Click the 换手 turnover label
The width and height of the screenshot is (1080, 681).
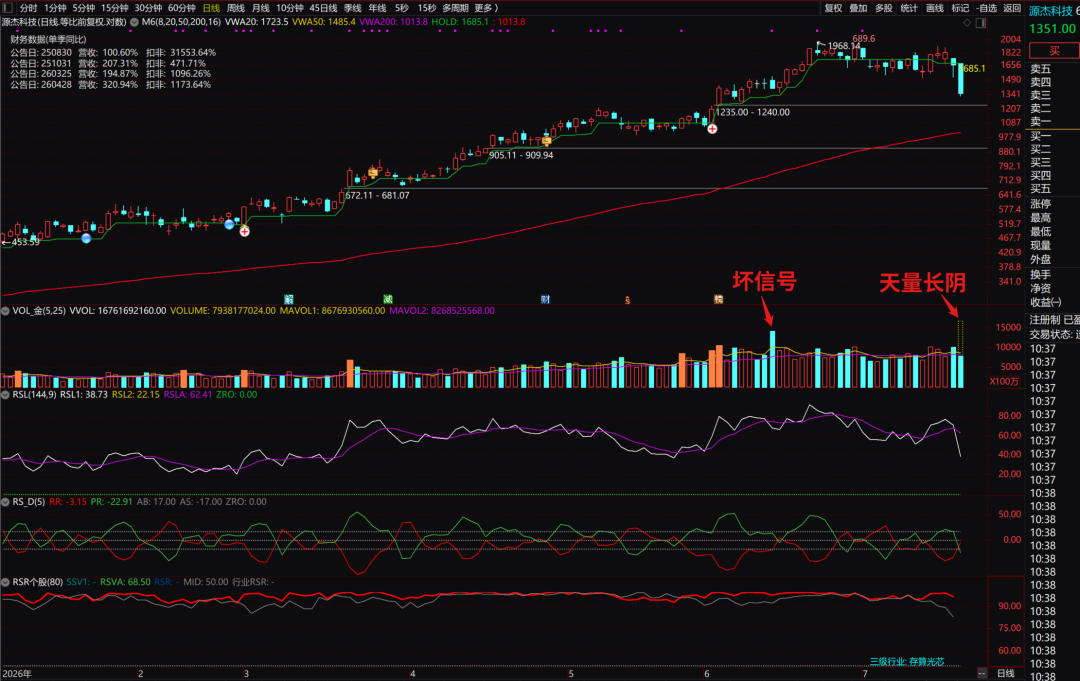point(1041,275)
